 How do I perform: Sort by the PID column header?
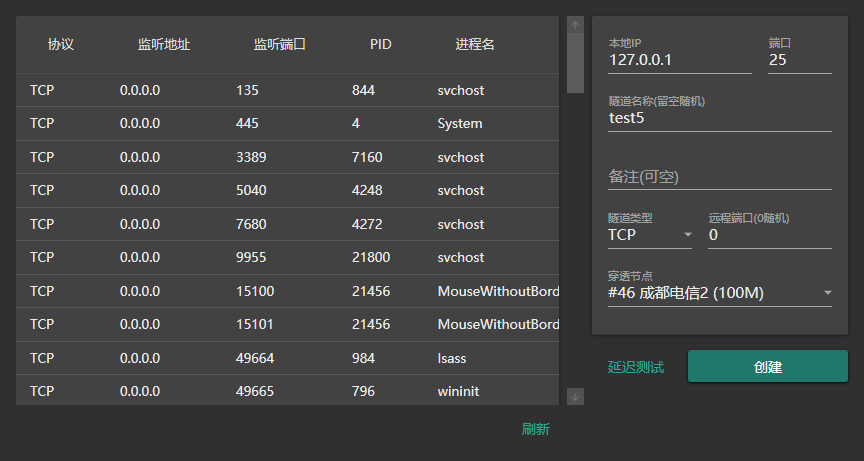[x=380, y=44]
